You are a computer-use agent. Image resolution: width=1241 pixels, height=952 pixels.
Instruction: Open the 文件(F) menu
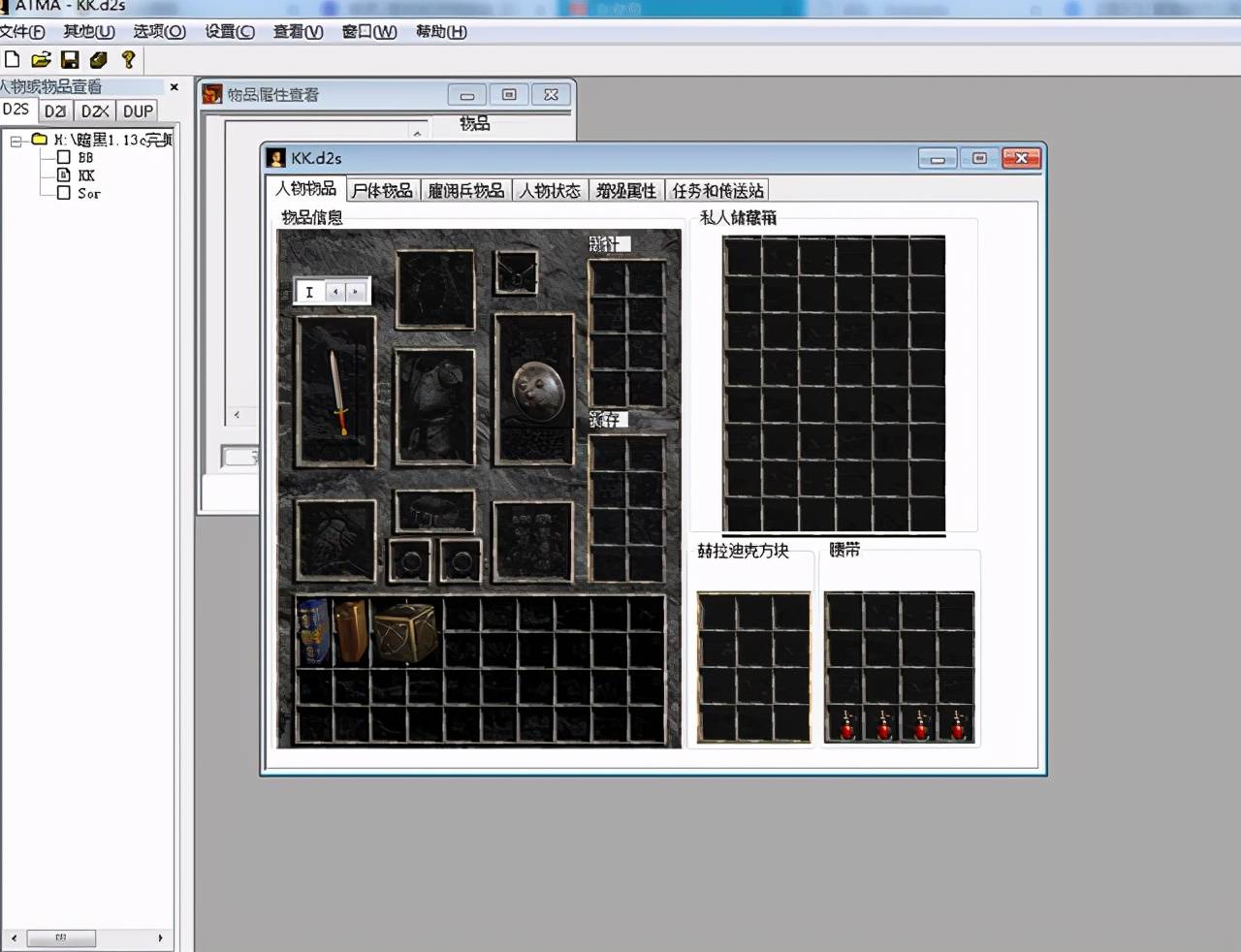(x=22, y=31)
